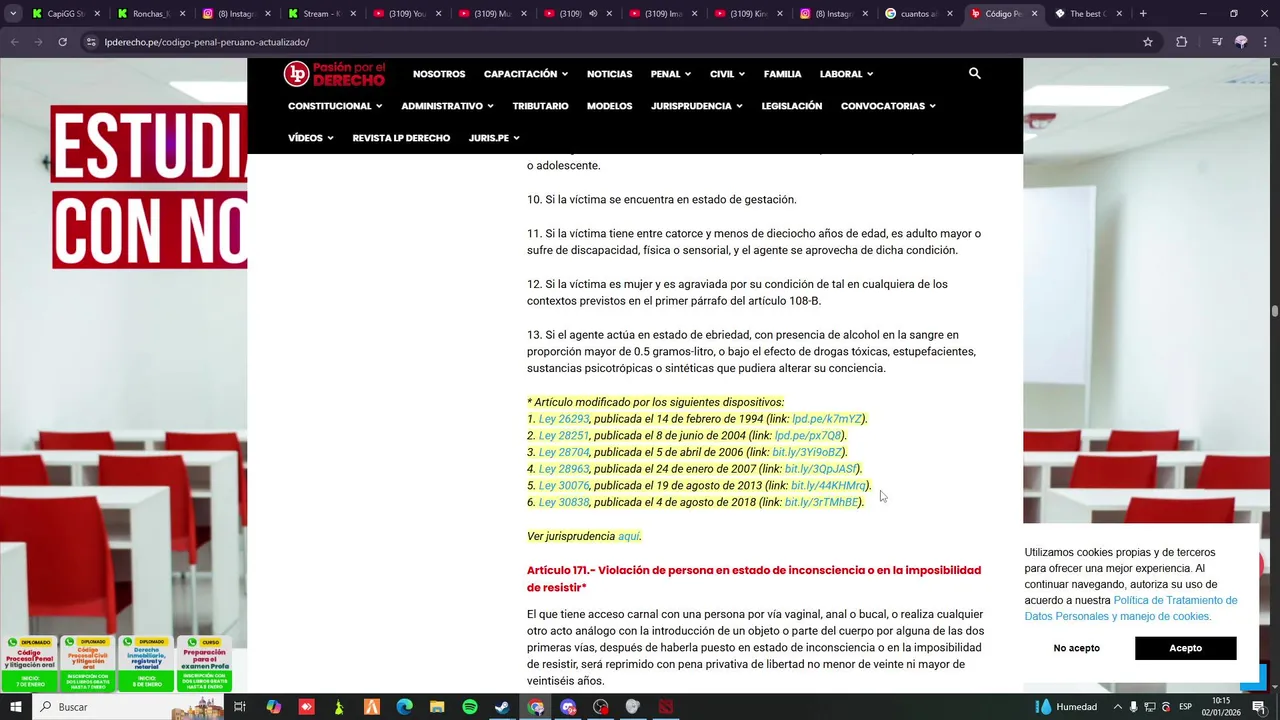The height and width of the screenshot is (720, 1280).
Task: Open the LEGISLACIÓN menu item
Action: tap(791, 106)
